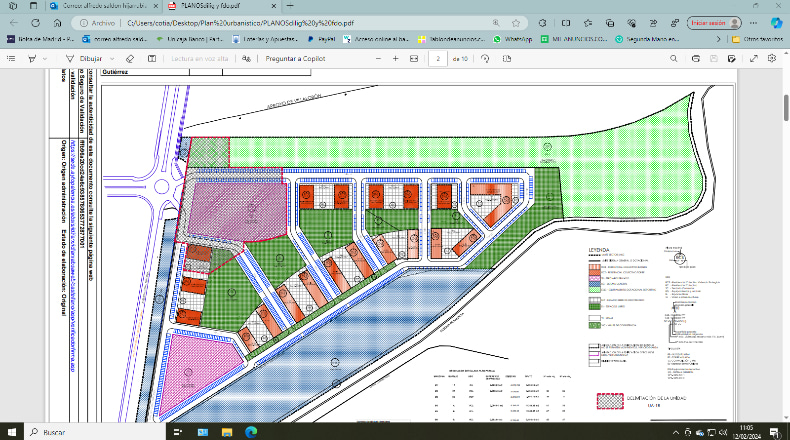Expand the favorites bar overflow chevron
Image resolution: width=790 pixels, height=440 pixels.
[x=718, y=39]
